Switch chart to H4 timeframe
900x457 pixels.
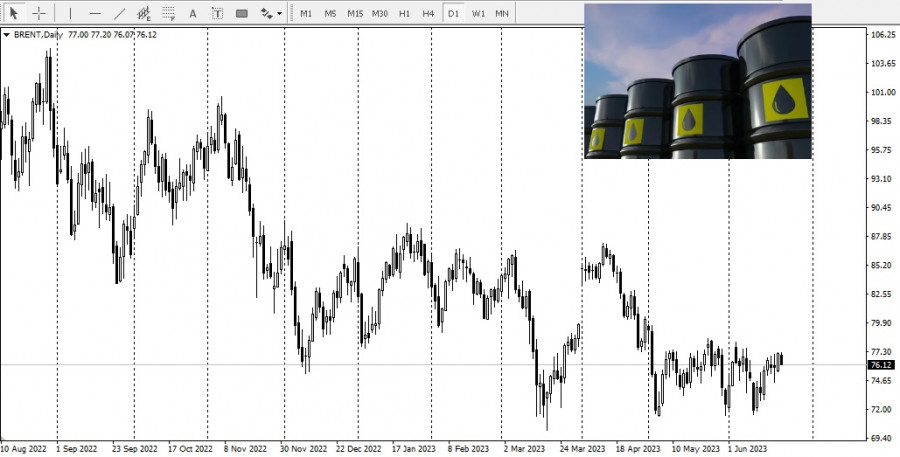click(x=428, y=13)
